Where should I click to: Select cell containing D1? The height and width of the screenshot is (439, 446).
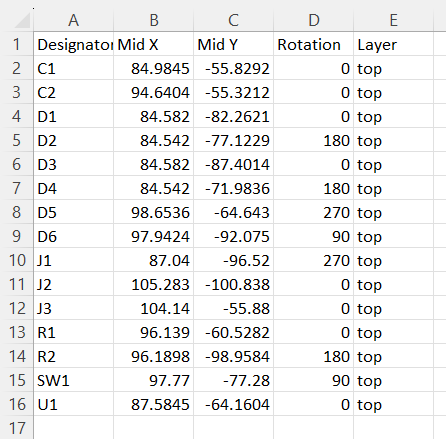tap(74, 116)
